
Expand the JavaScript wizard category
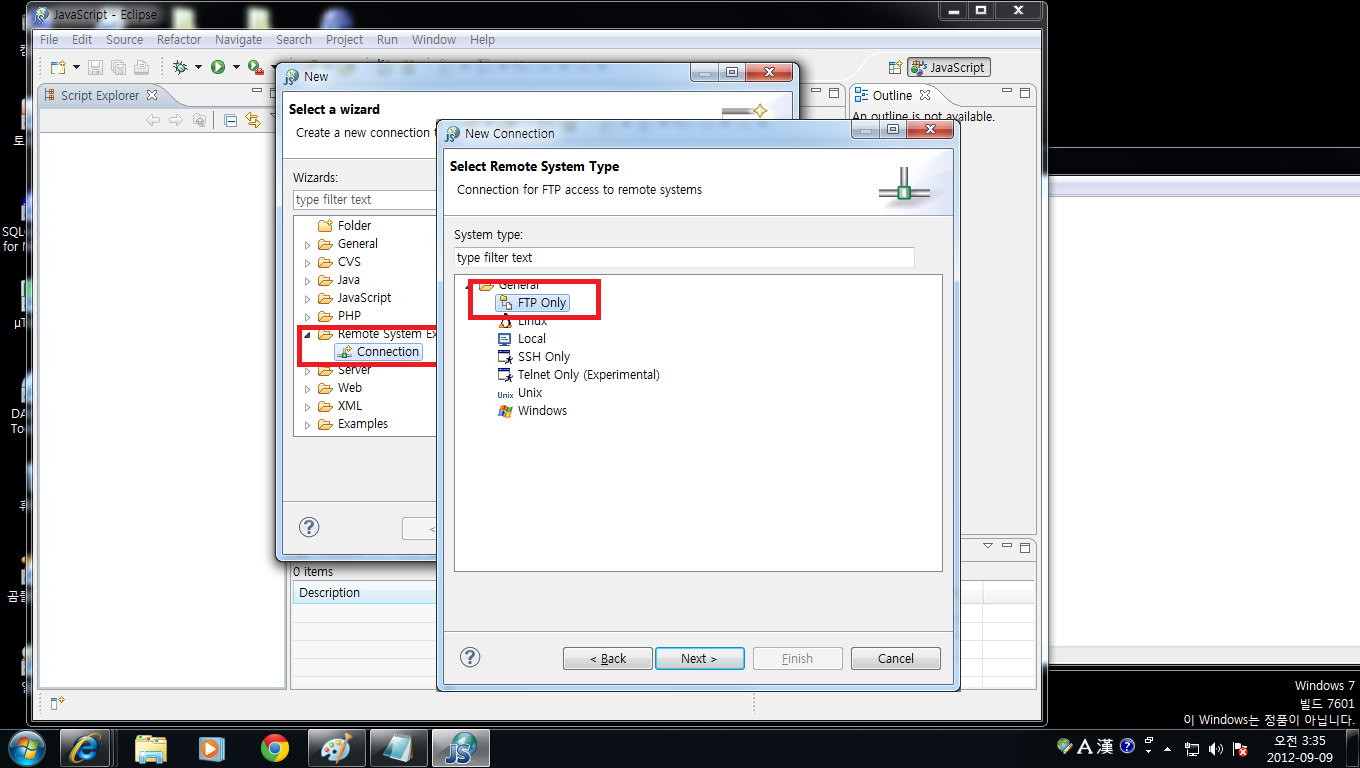(x=308, y=298)
